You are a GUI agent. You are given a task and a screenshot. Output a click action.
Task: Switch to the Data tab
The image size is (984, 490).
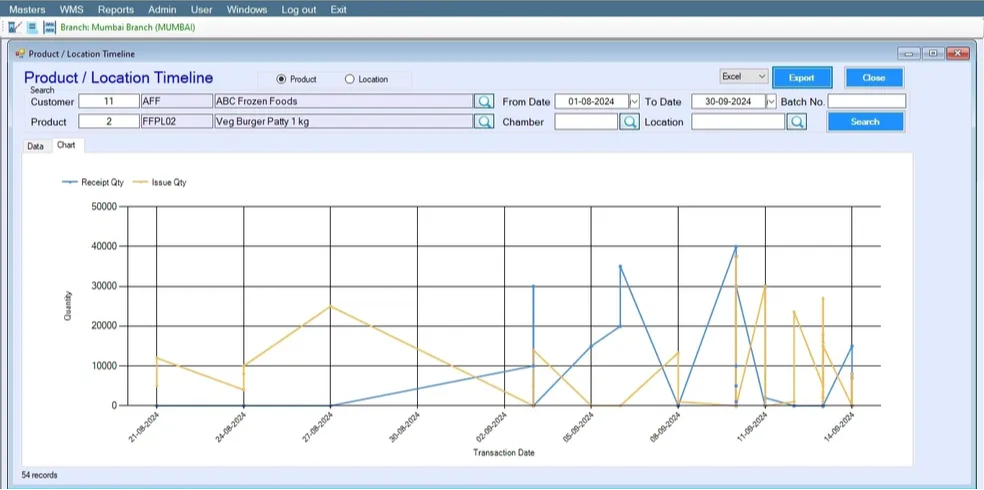pyautogui.click(x=35, y=146)
